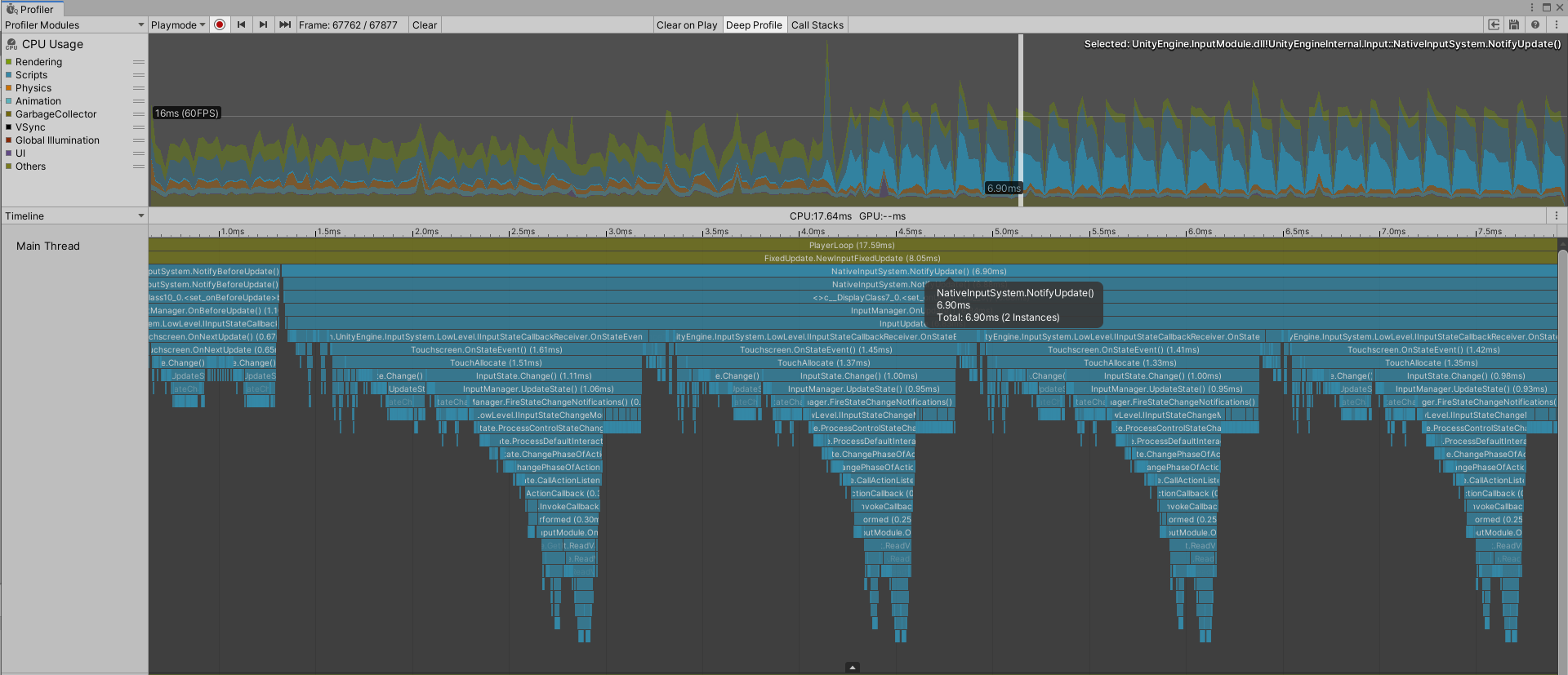The height and width of the screenshot is (675, 1568).
Task: Toggle Call Stacks recording
Action: tap(817, 24)
